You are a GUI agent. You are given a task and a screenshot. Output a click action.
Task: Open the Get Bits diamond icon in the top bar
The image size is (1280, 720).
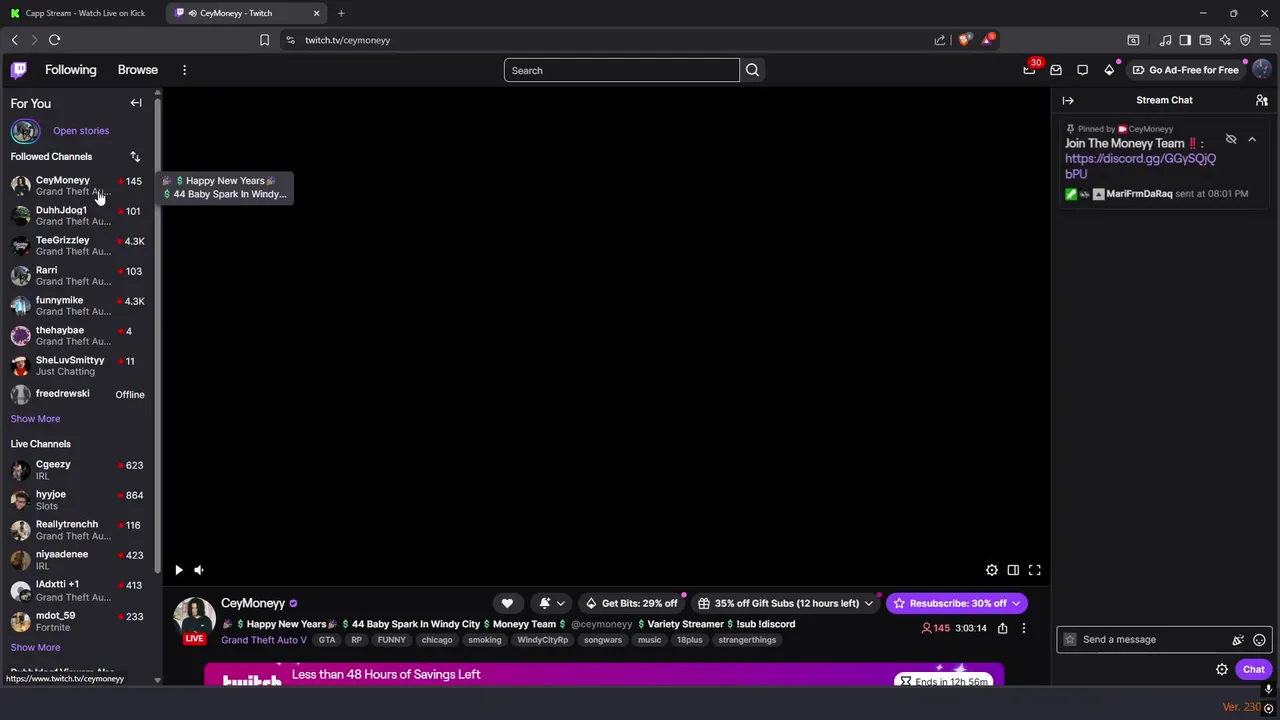1109,70
